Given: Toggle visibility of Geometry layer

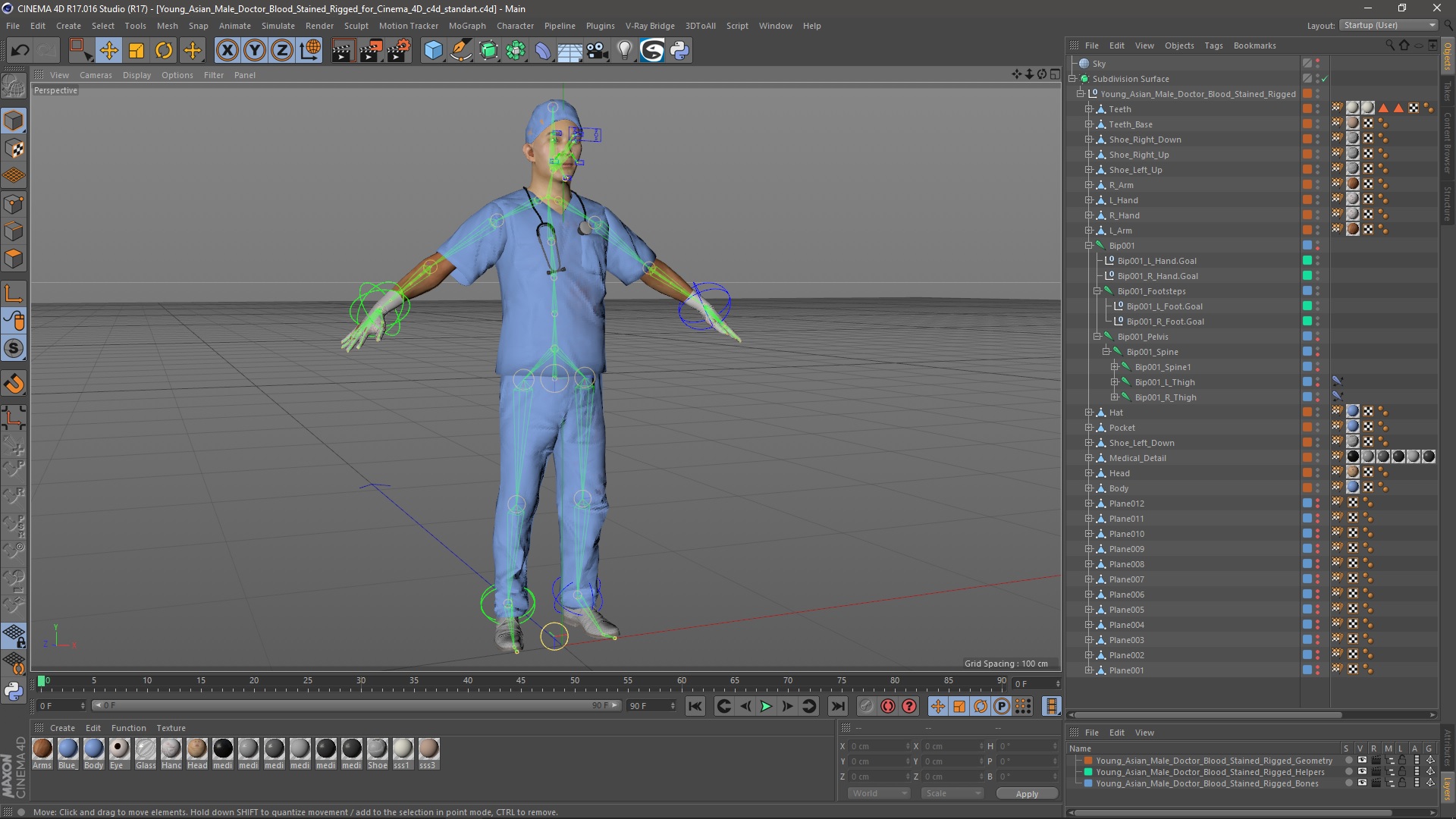Looking at the screenshot, I should (x=1362, y=761).
